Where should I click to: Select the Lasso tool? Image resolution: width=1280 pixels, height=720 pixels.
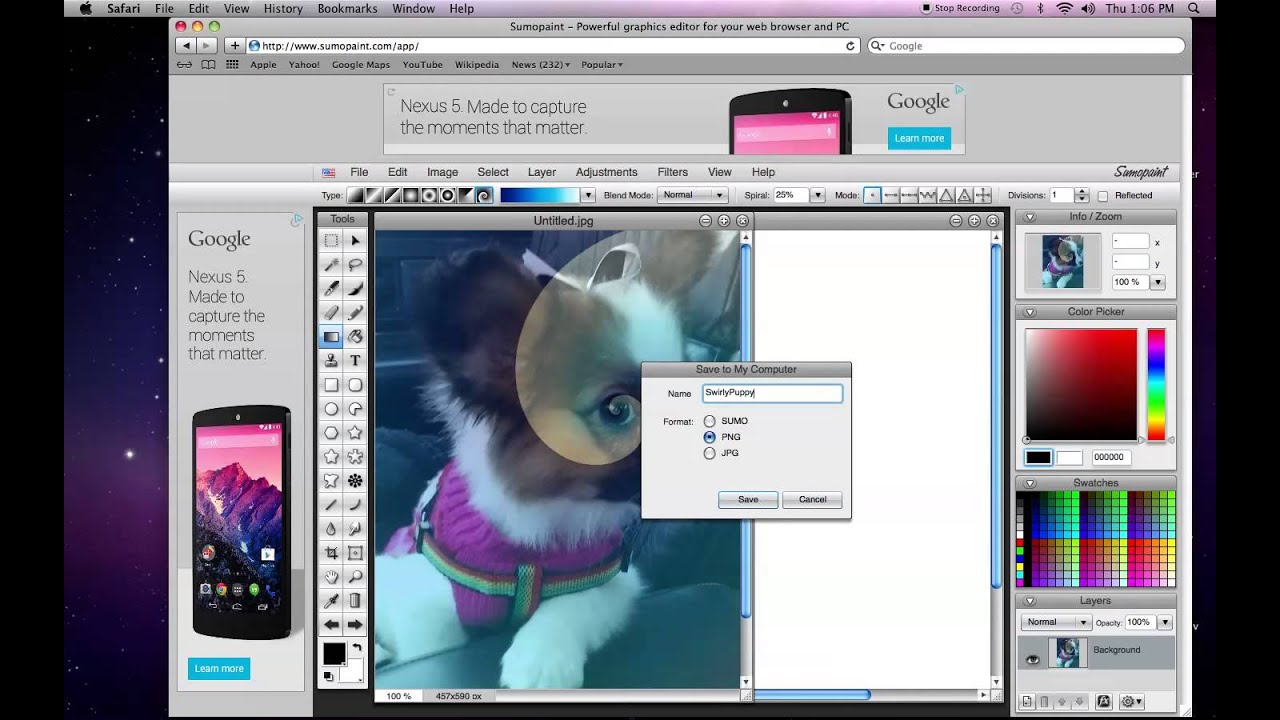point(355,264)
